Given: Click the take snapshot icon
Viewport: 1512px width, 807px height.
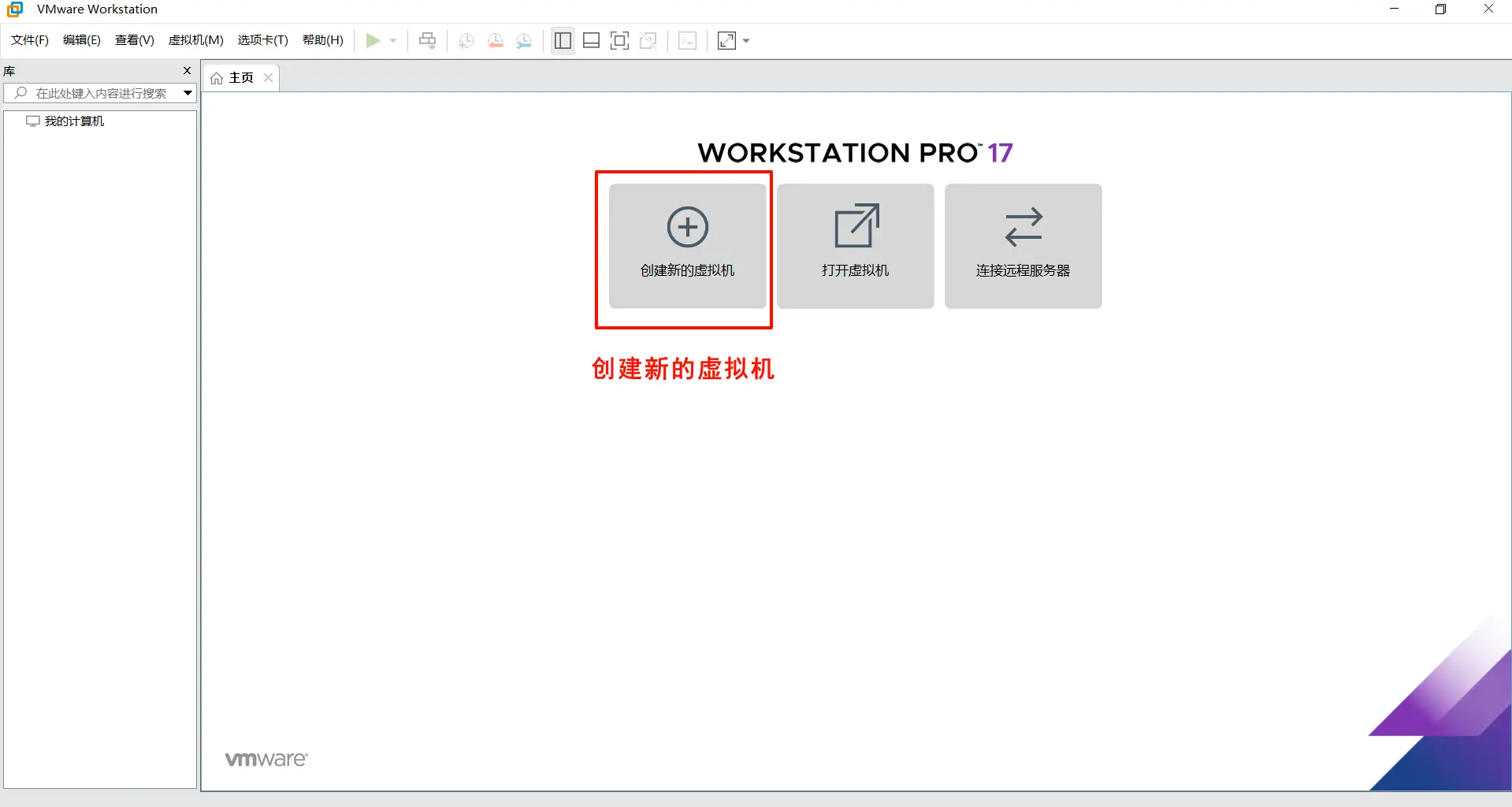Looking at the screenshot, I should click(x=466, y=41).
